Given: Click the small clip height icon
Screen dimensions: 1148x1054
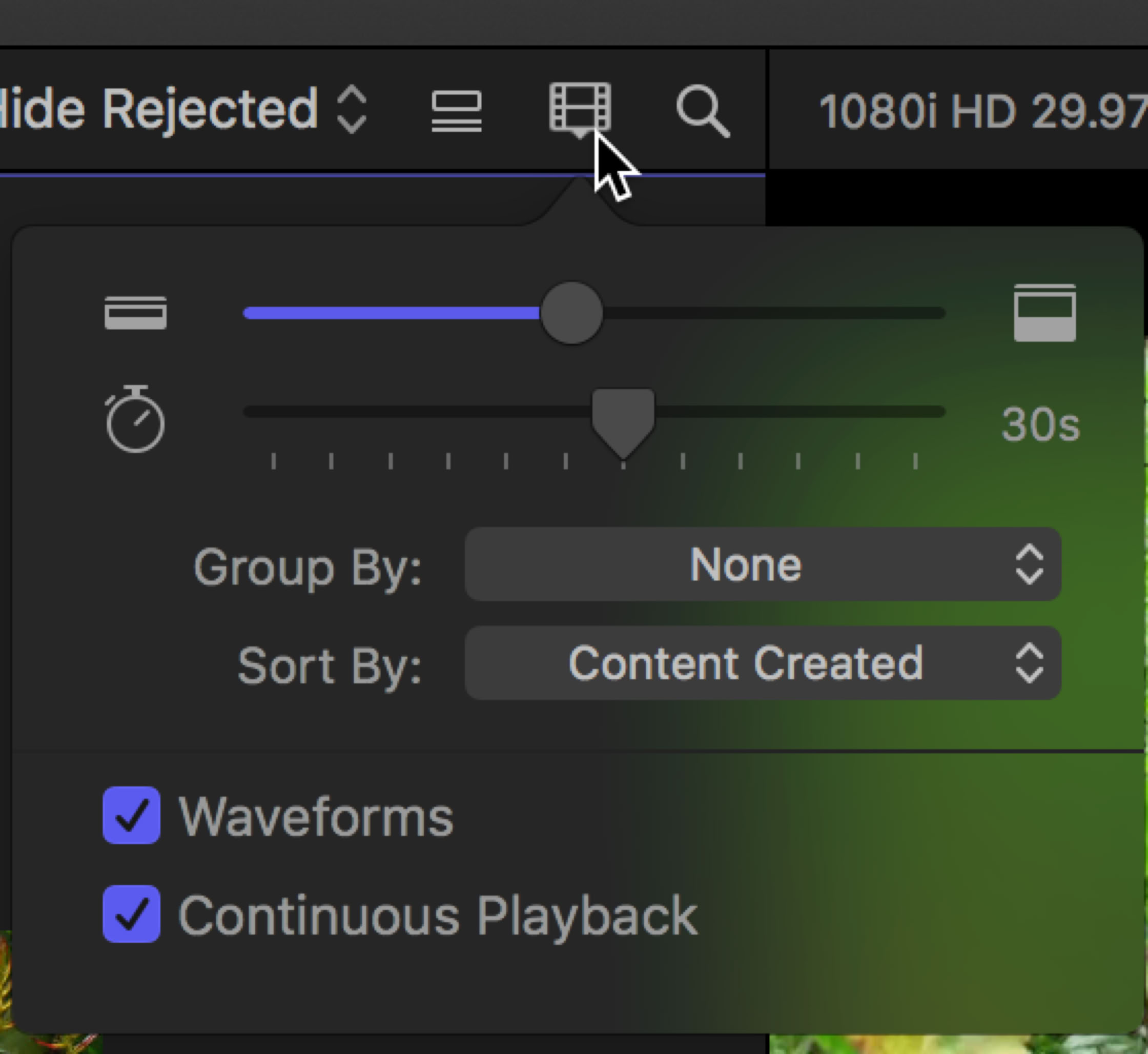Looking at the screenshot, I should (x=136, y=313).
